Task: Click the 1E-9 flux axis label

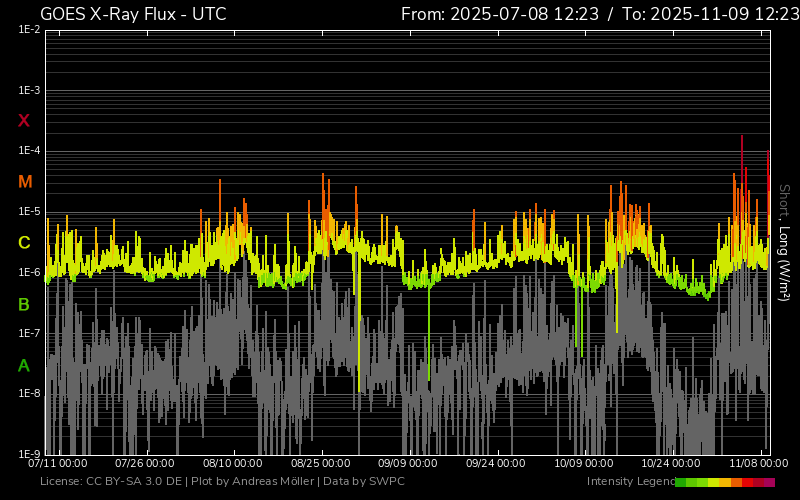Action: (x=29, y=454)
